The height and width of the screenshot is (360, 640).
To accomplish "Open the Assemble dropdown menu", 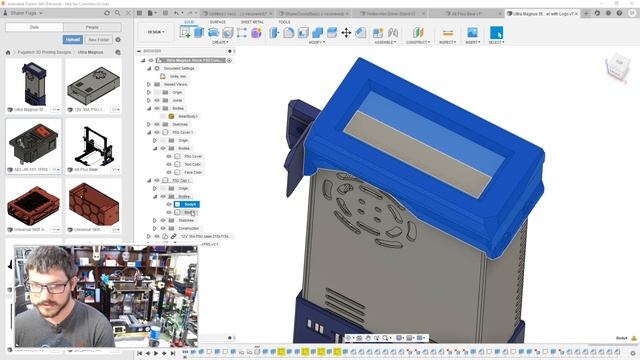I will (385, 42).
